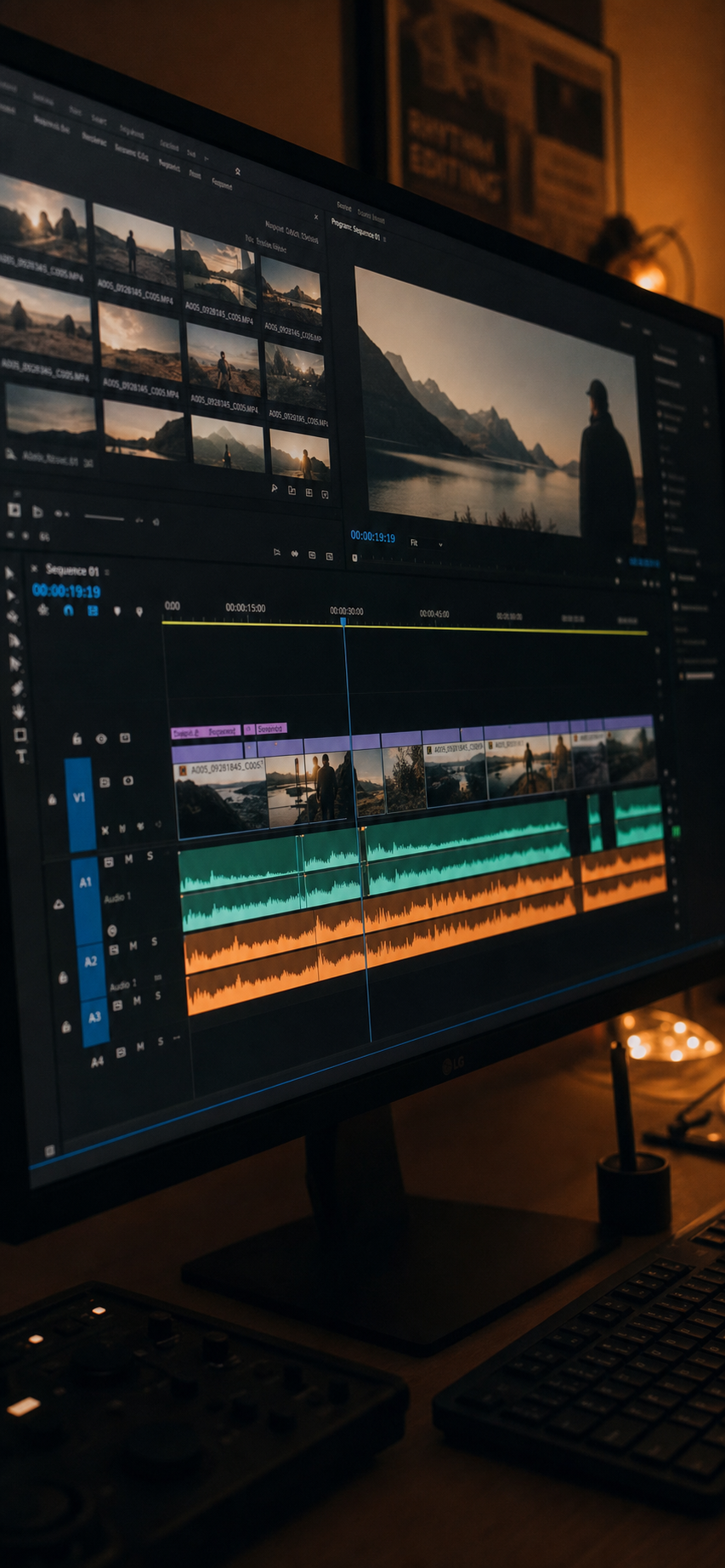The height and width of the screenshot is (1568, 725).
Task: Select the Selection arrow tool
Action: 10,573
